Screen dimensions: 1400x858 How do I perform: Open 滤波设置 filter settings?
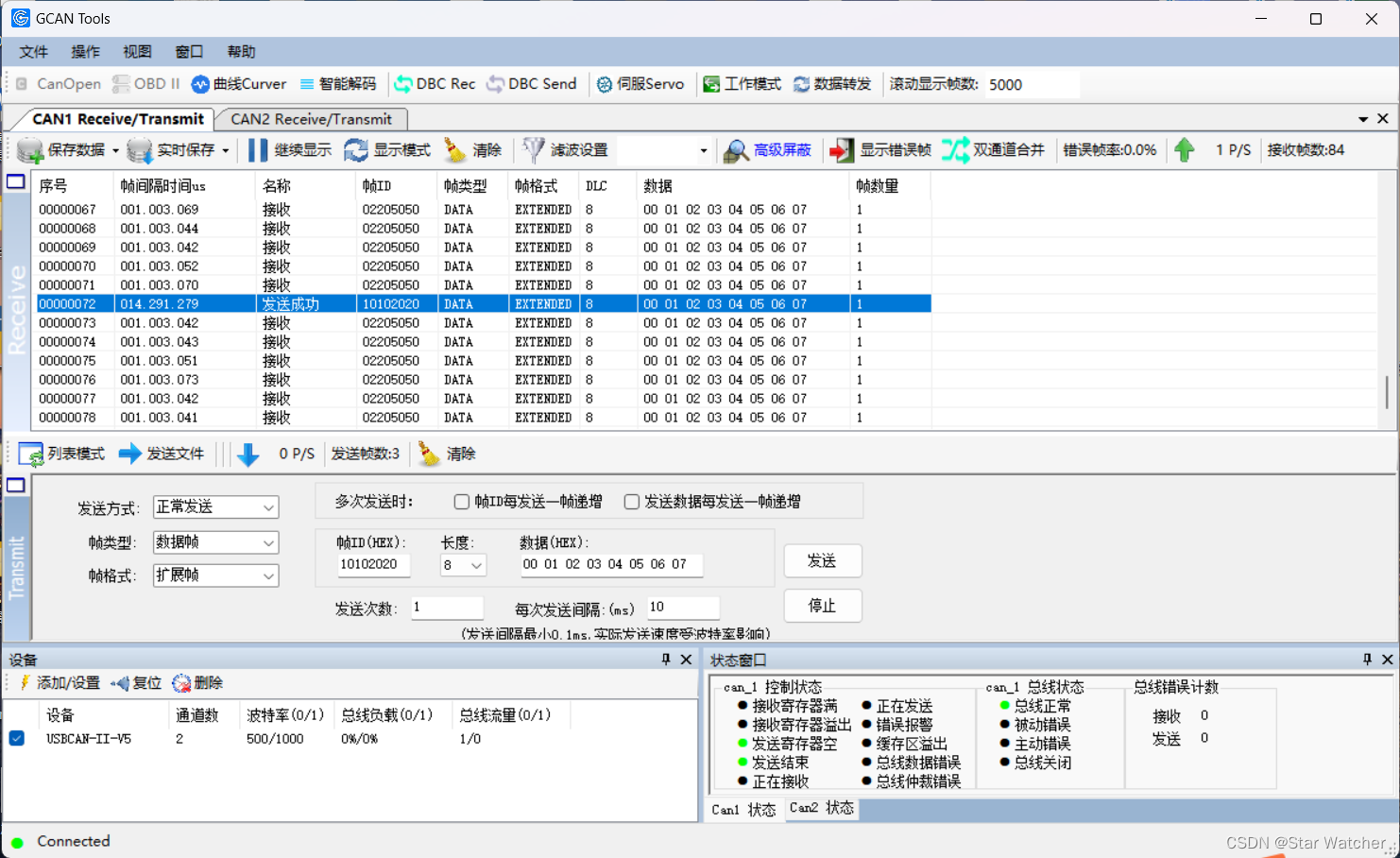point(565,150)
